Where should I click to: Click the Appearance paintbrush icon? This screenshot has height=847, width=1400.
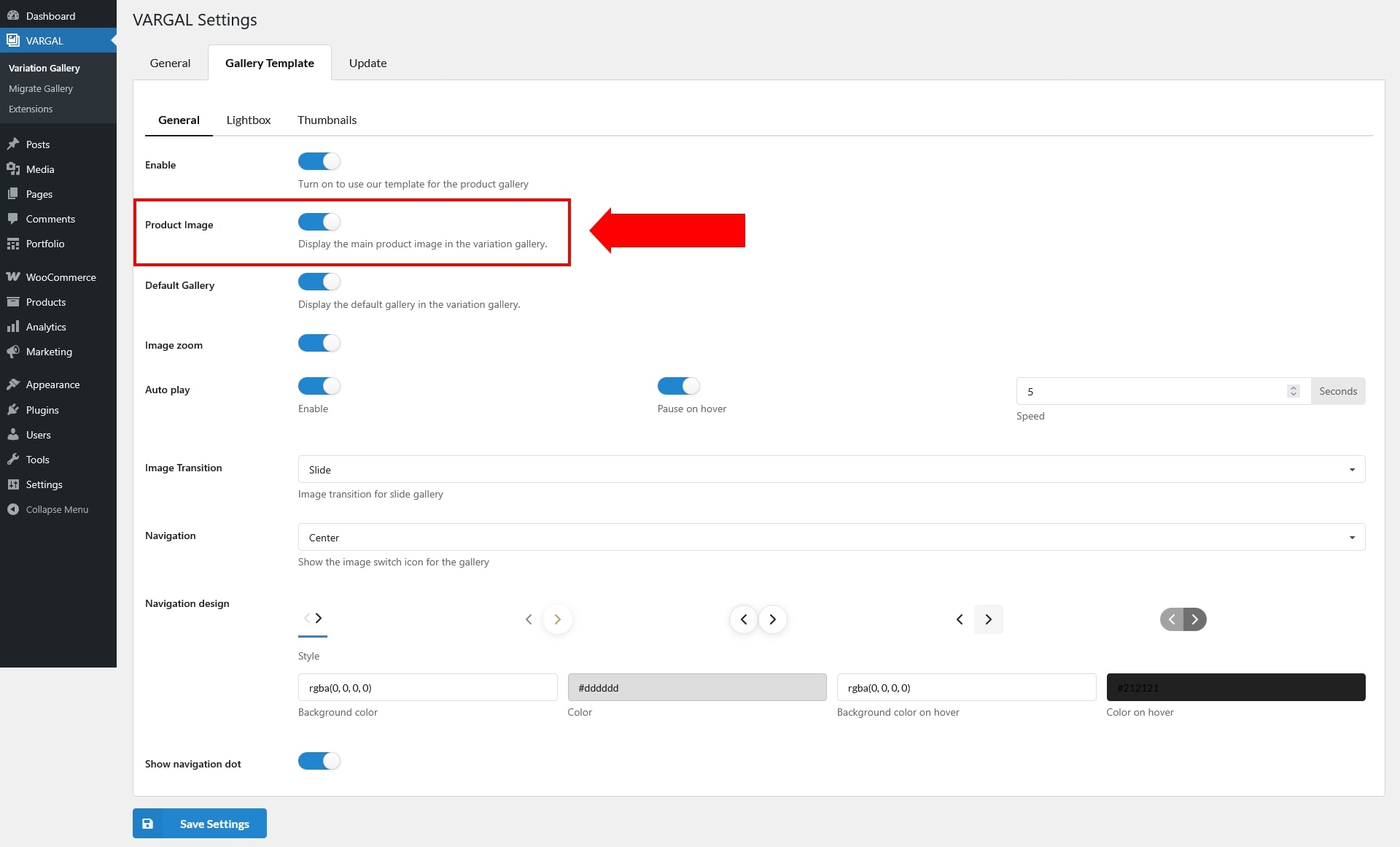(13, 384)
